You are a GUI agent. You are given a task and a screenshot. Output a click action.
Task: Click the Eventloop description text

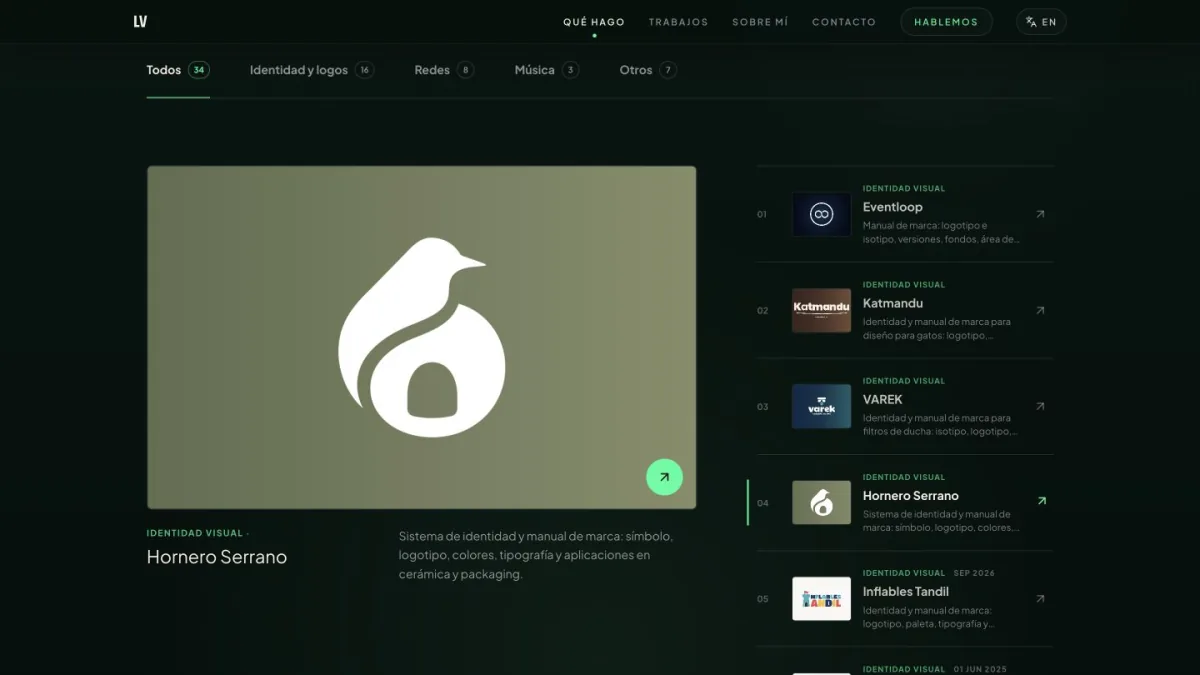point(941,232)
